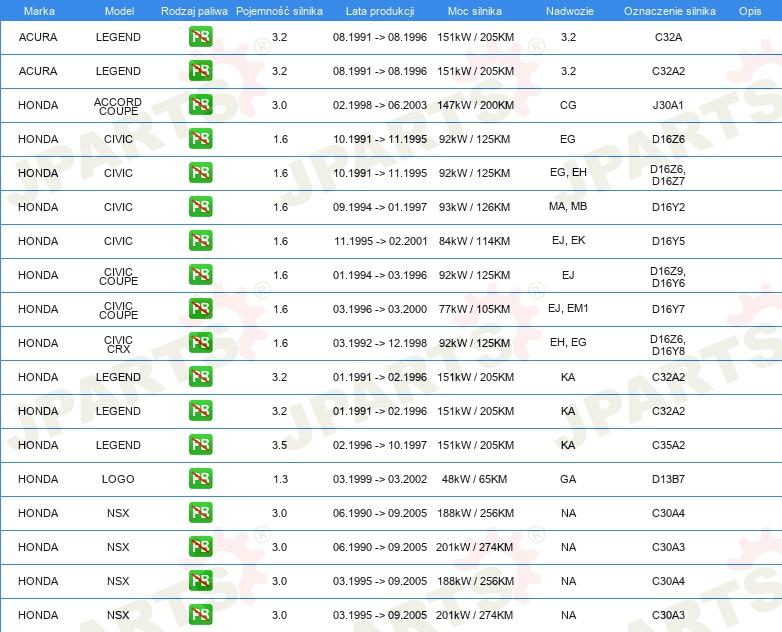Click the fuel icon in the CIVIC COUPE 92kW row
This screenshot has height=632, width=782.
click(x=200, y=275)
